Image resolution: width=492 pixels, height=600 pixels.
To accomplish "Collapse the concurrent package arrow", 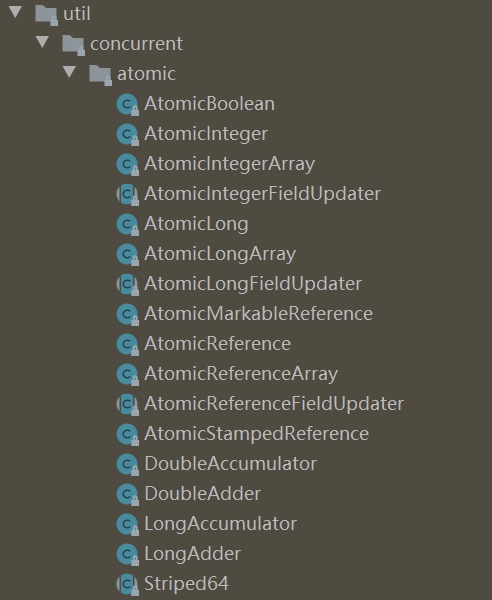I will coord(42,42).
